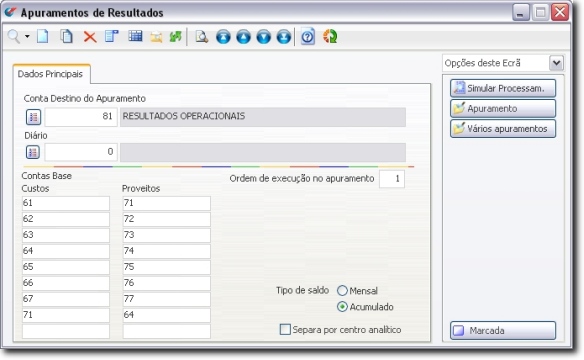Select the Mensal radio button

point(342,290)
